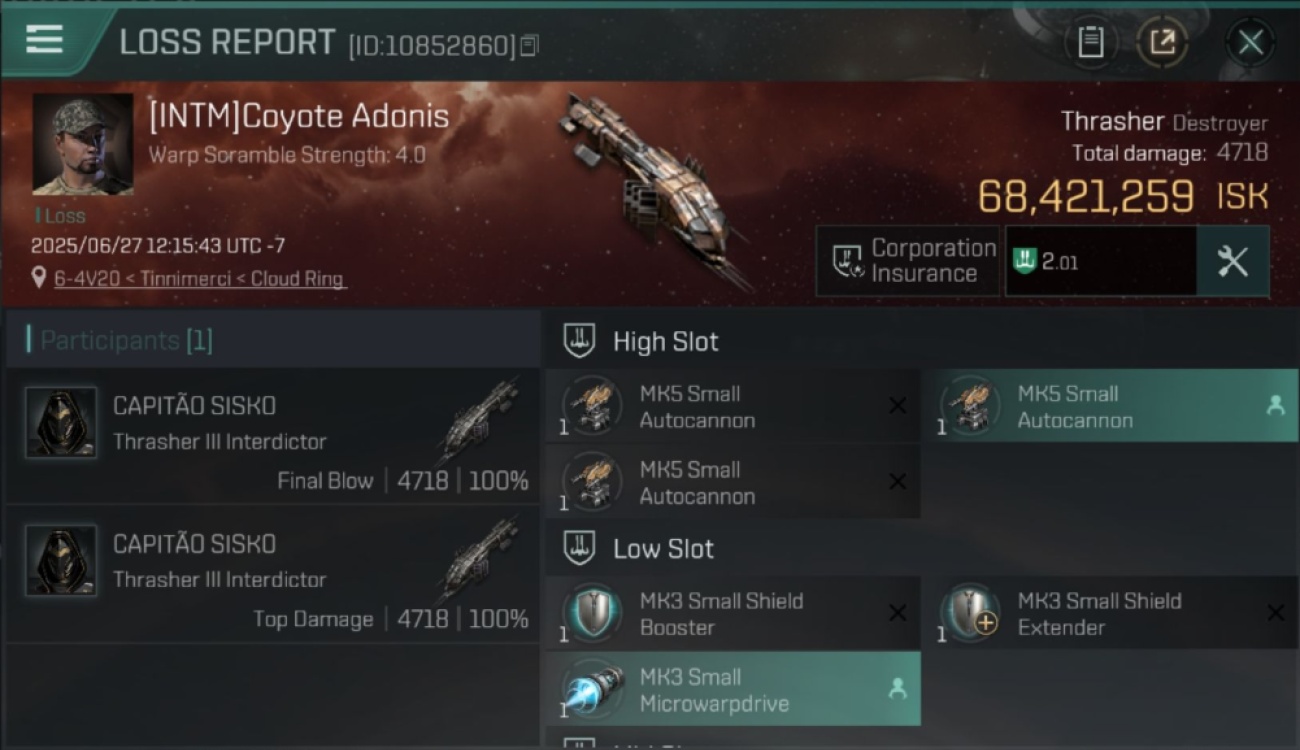Open the 6-4V20 Tinnimerci Cloud Ring location link
The width and height of the screenshot is (1300, 750).
coord(200,279)
